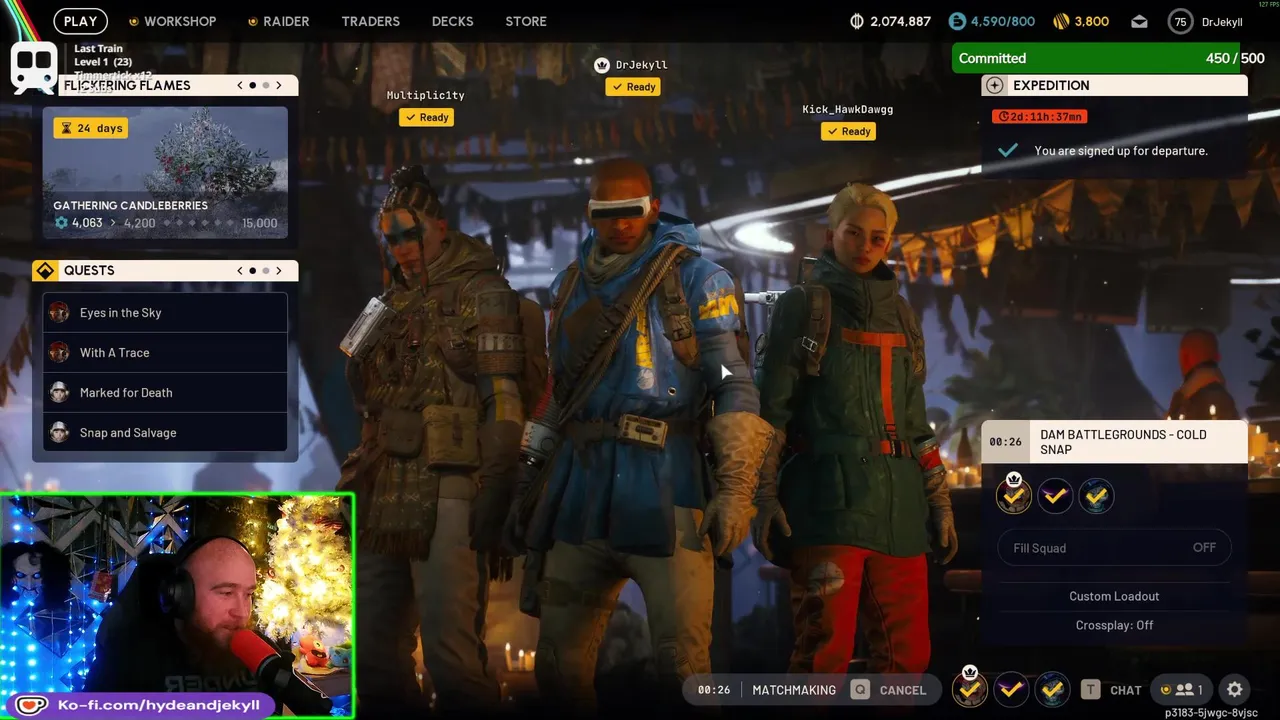
Task: Click the blue cog icon beside 4,063
Action: click(61, 223)
